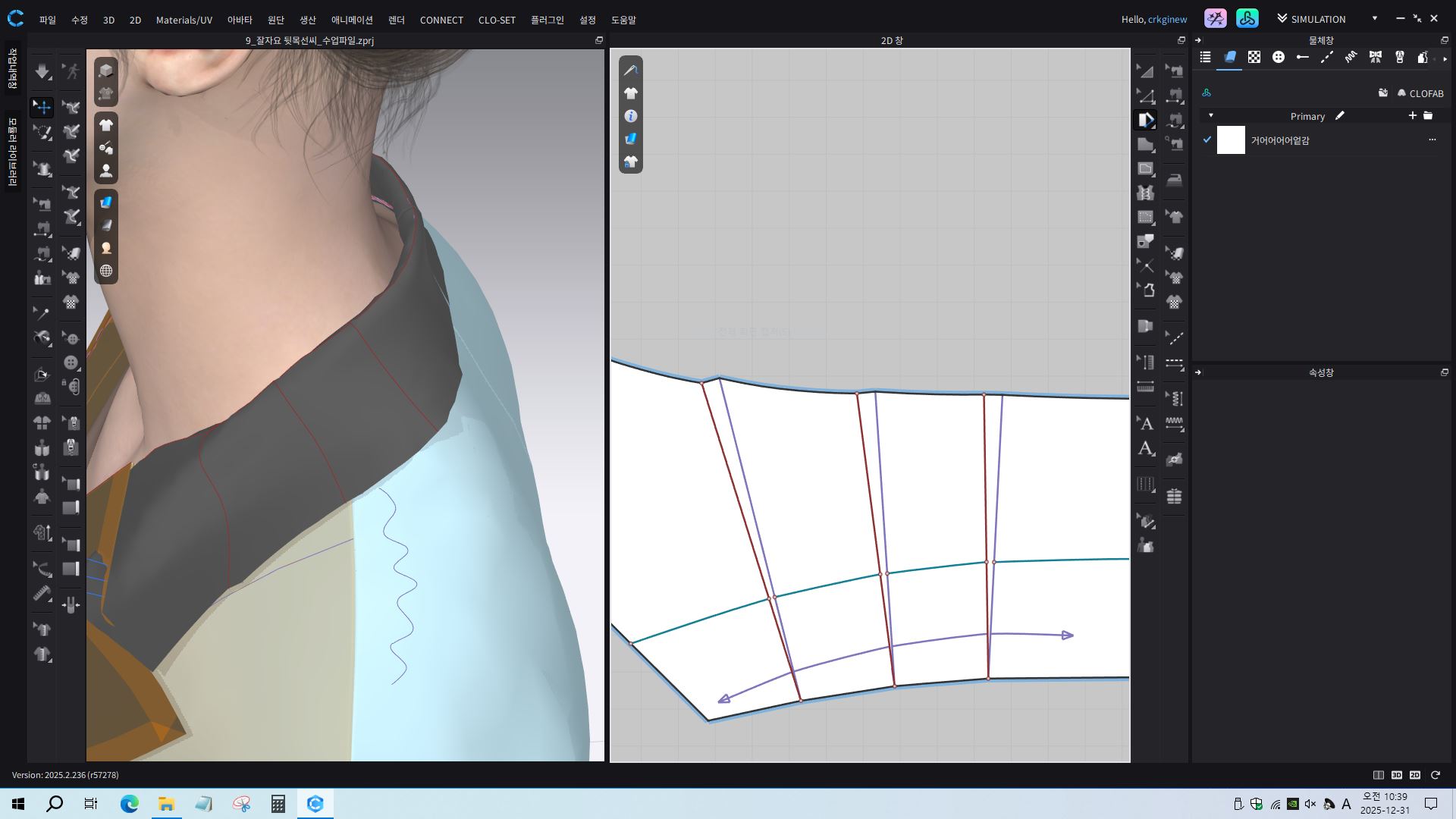1456x819 pixels.
Task: Click the large text A annotation tool in the 2D toolbar
Action: tap(1145, 449)
